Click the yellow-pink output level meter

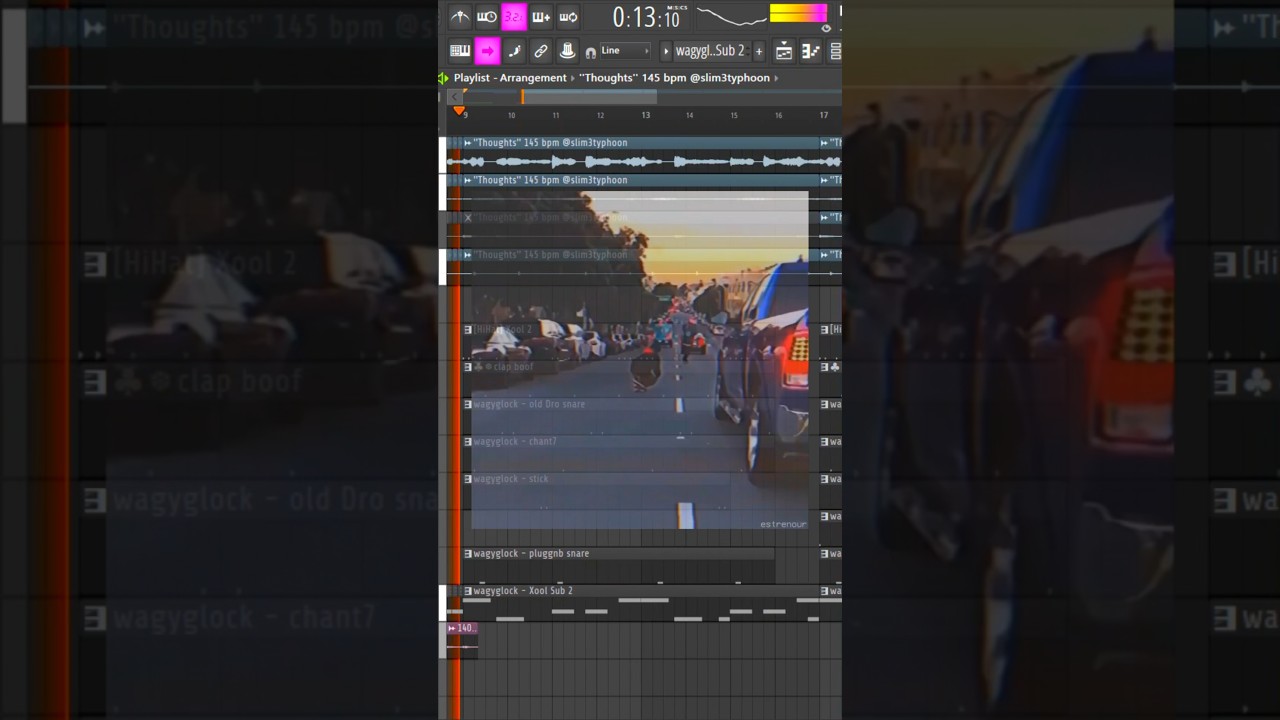(x=798, y=13)
